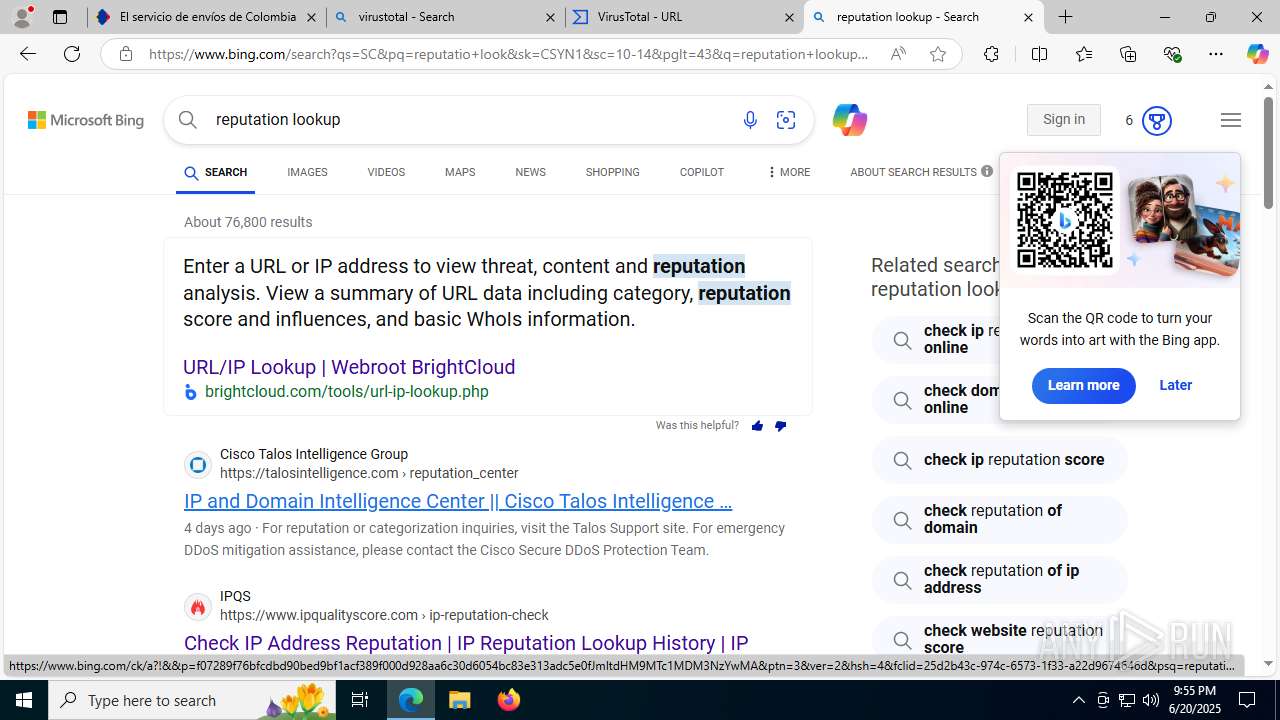Image resolution: width=1280 pixels, height=720 pixels.
Task: Expand the More search categories dropdown
Action: pos(789,173)
